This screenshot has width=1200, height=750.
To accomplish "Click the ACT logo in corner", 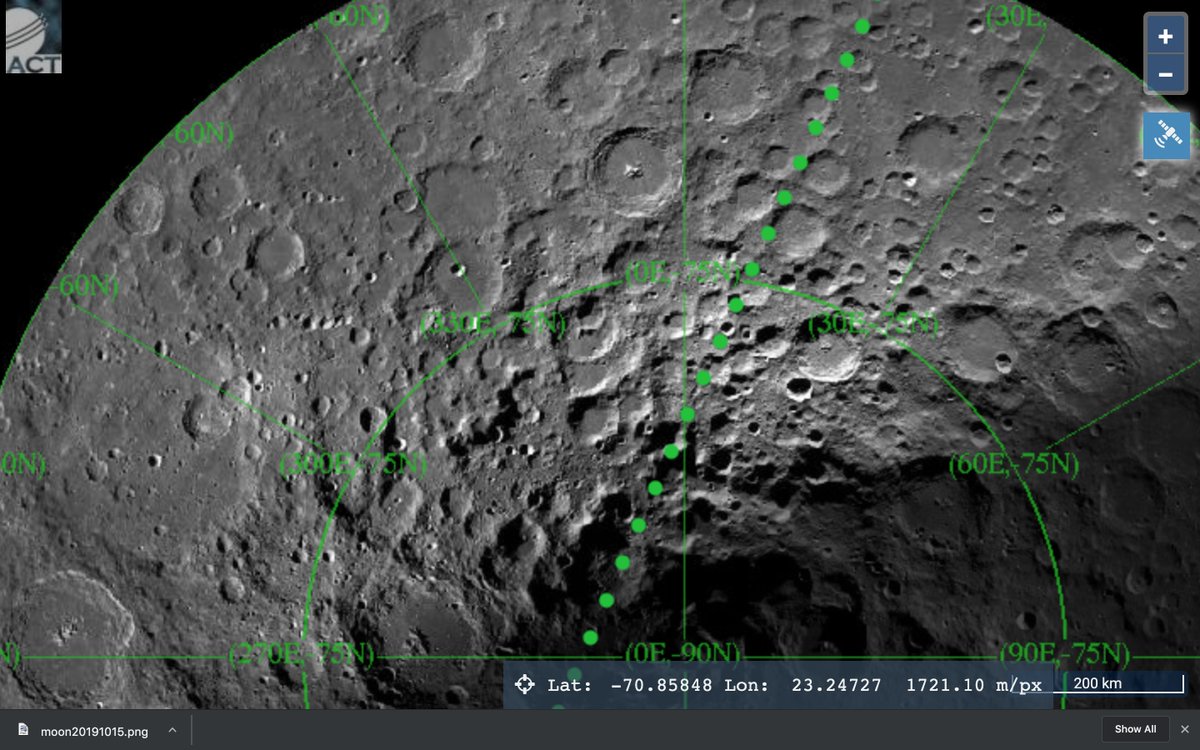I will (x=33, y=37).
